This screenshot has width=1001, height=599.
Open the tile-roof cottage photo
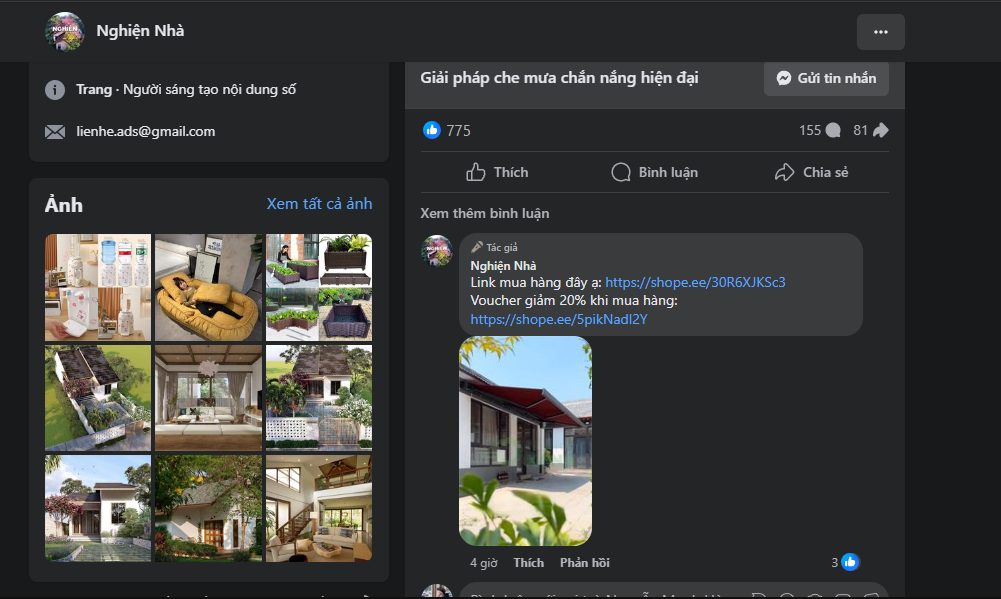209,508
